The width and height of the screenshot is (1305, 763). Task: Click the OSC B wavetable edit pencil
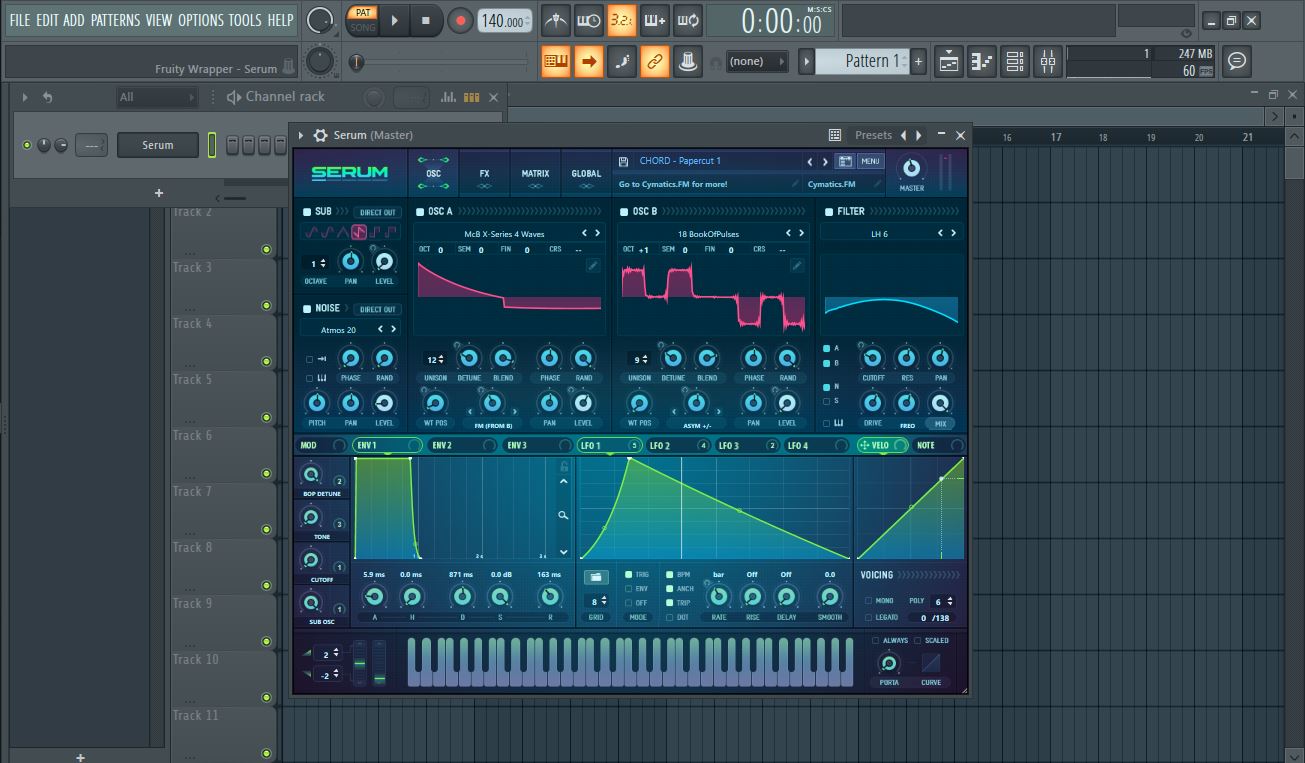[x=797, y=265]
